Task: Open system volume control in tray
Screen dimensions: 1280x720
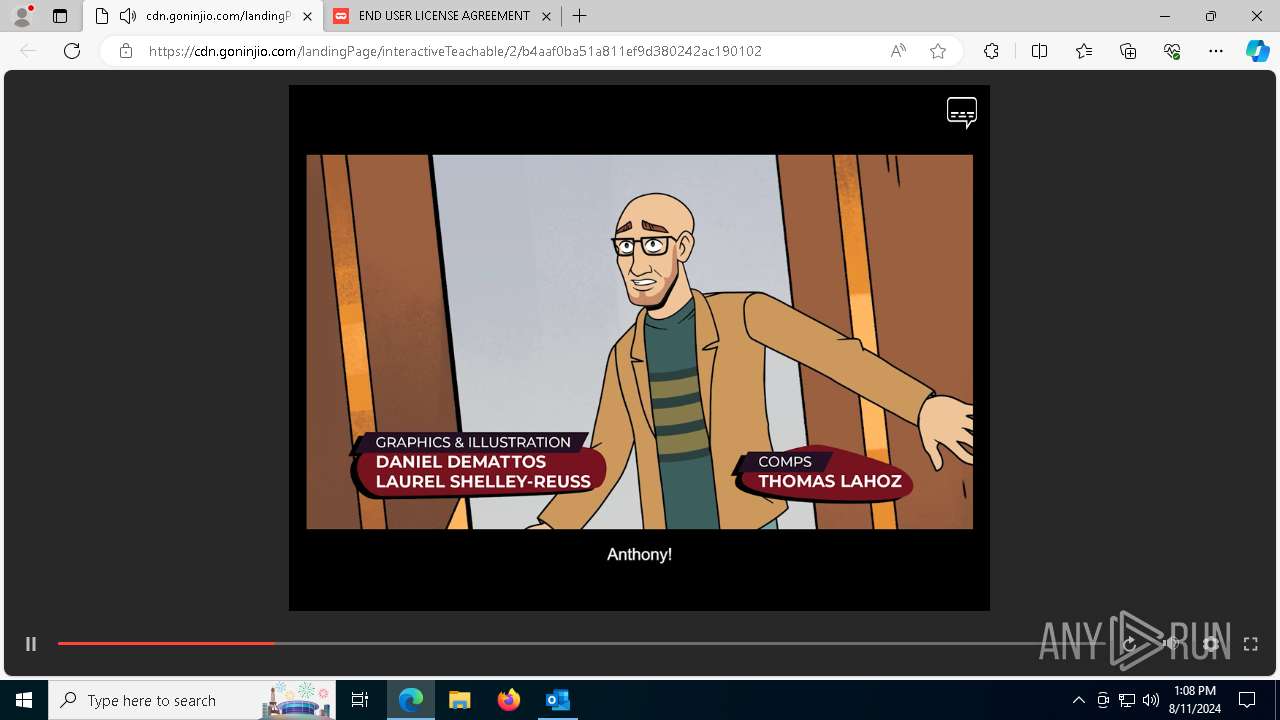Action: point(1151,700)
